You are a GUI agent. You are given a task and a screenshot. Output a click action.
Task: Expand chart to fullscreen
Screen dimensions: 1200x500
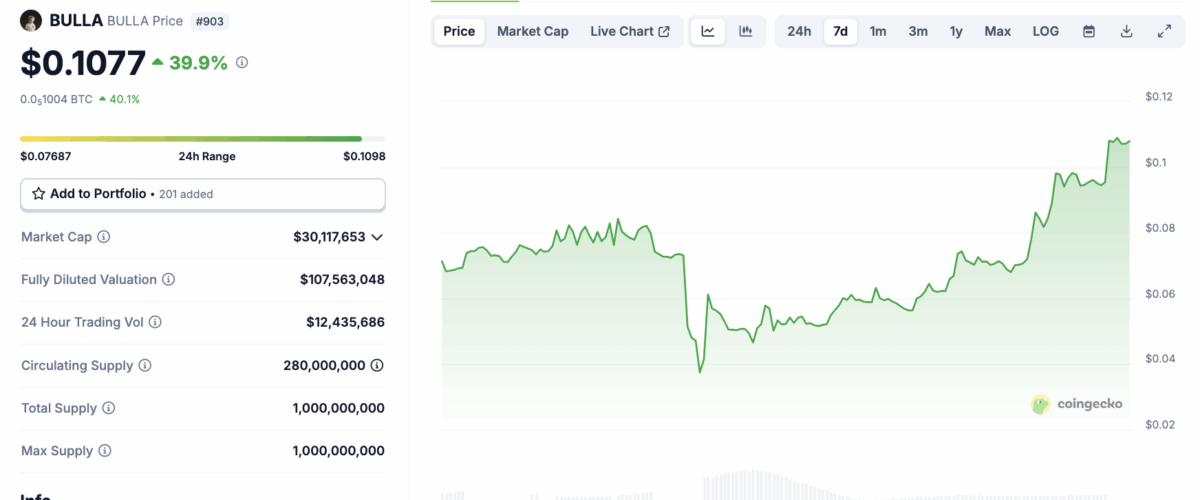tap(1164, 31)
